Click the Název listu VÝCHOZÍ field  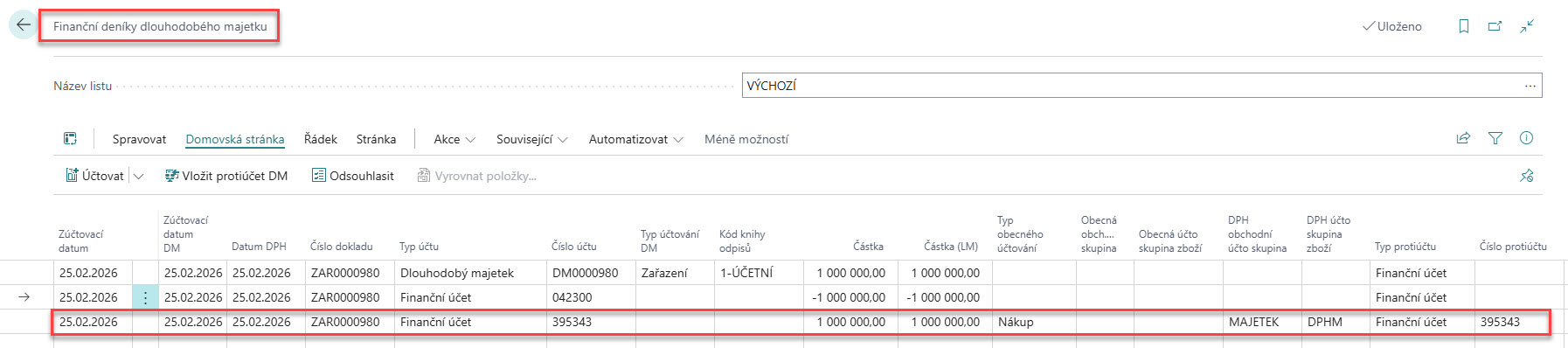(1141, 86)
